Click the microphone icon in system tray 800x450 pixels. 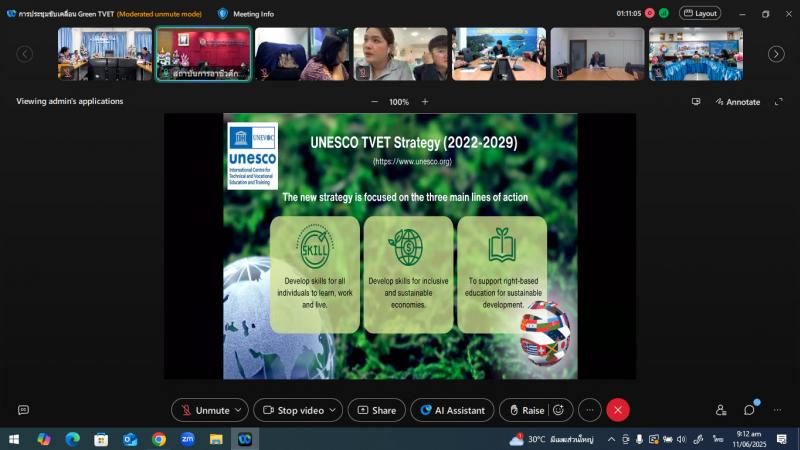point(639,439)
